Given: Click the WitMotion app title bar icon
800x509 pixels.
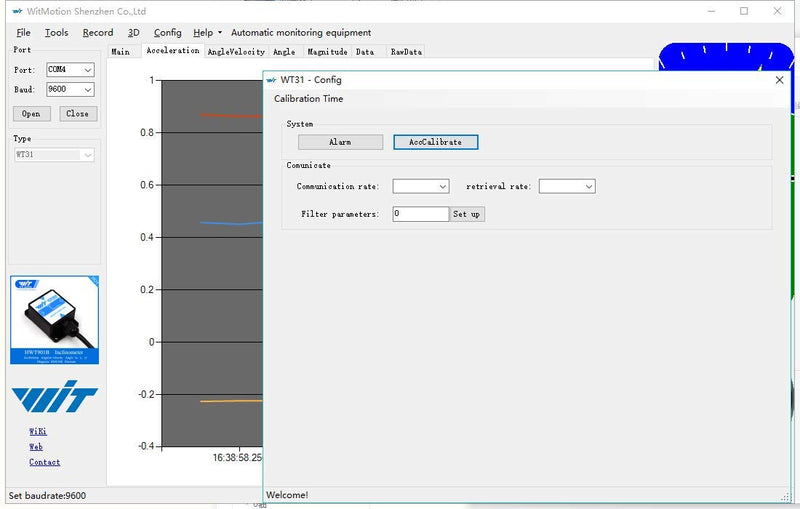Looking at the screenshot, I should (x=17, y=11).
